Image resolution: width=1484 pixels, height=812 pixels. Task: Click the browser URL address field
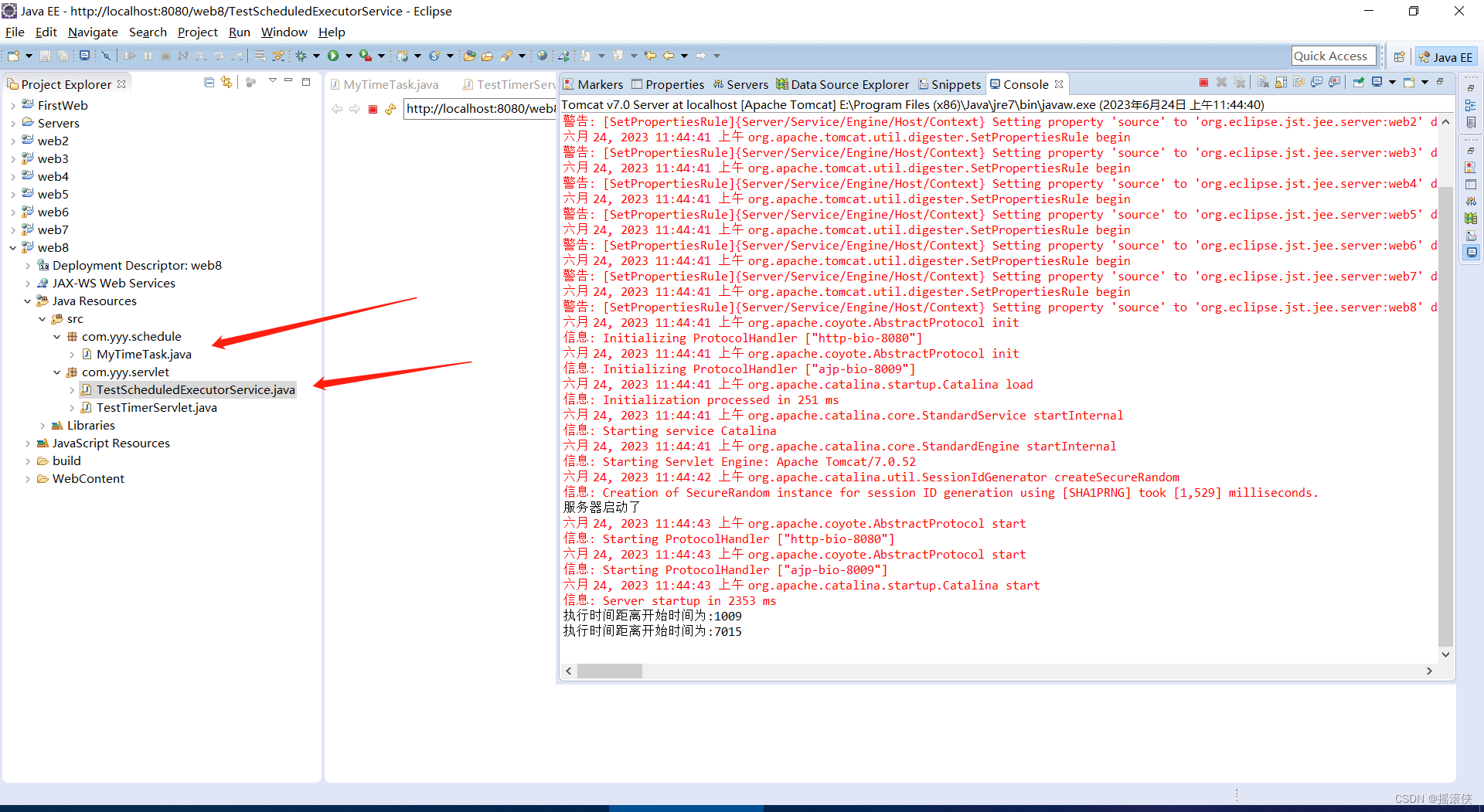coord(480,109)
